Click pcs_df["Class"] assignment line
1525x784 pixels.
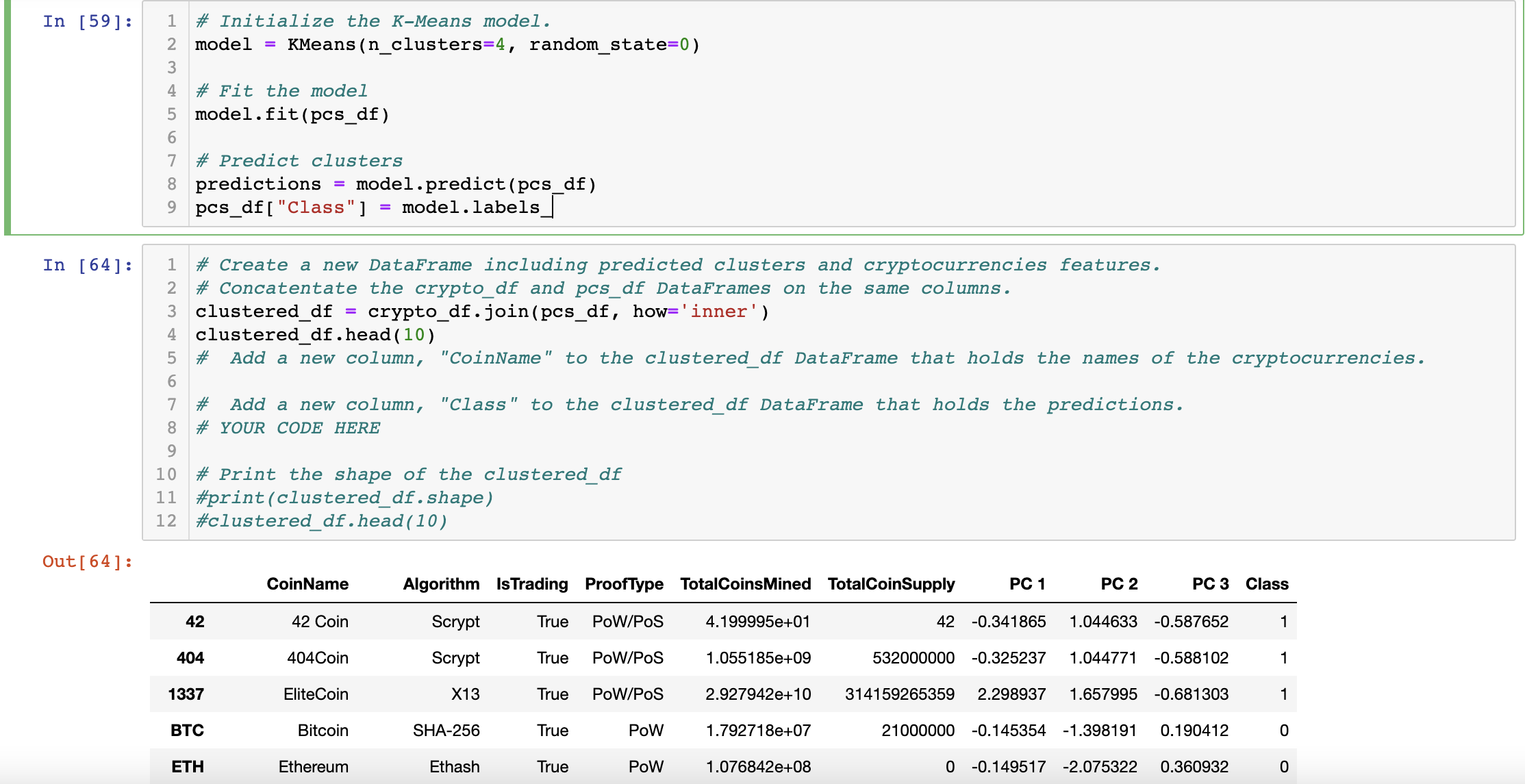[x=373, y=207]
